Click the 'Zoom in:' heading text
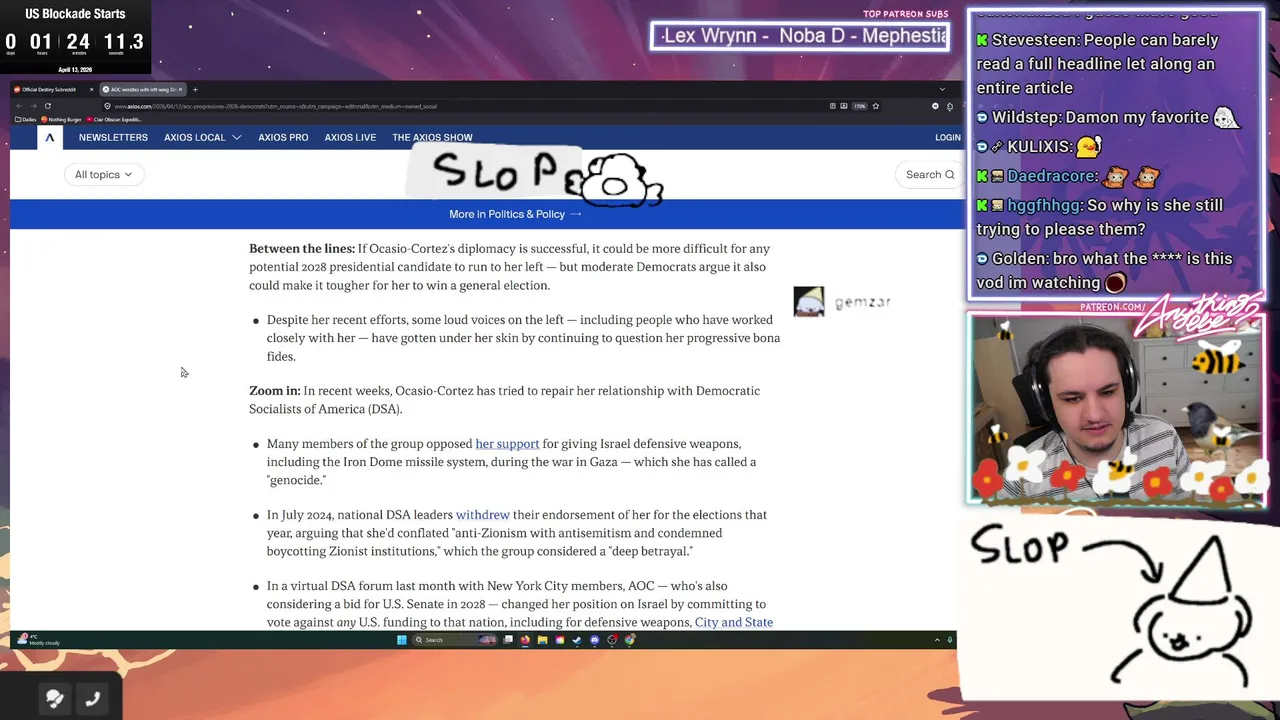The image size is (1280, 720). pos(275,391)
